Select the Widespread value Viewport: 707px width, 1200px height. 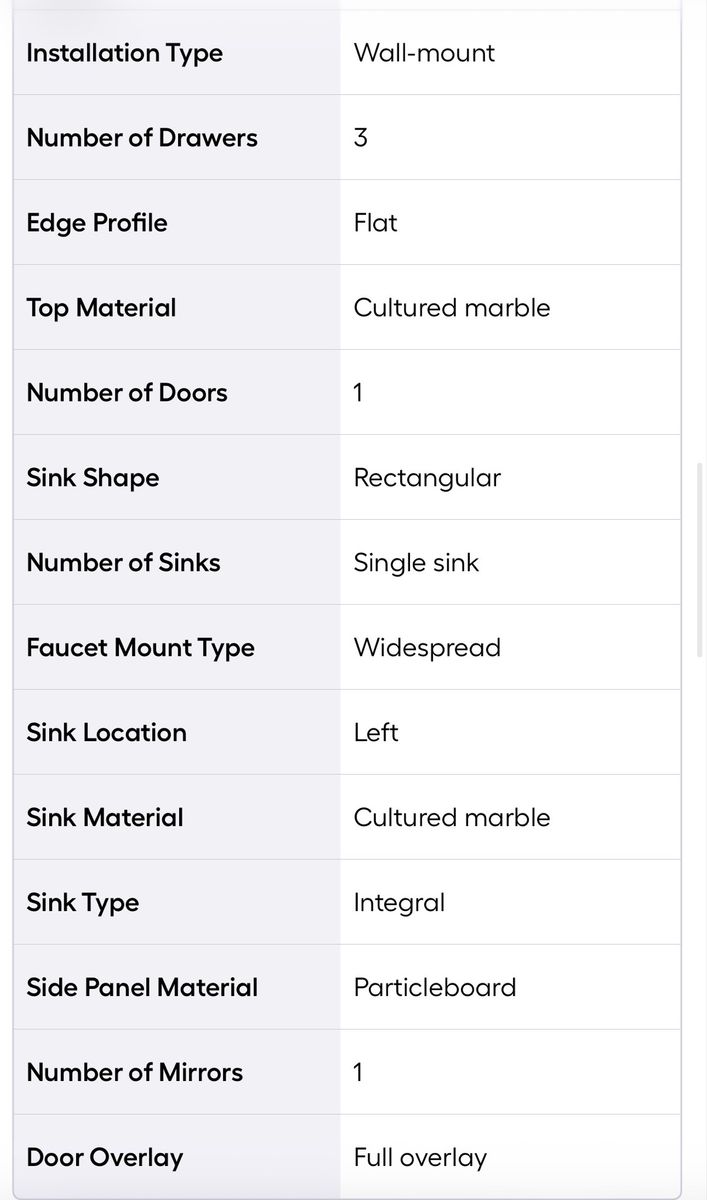427,648
